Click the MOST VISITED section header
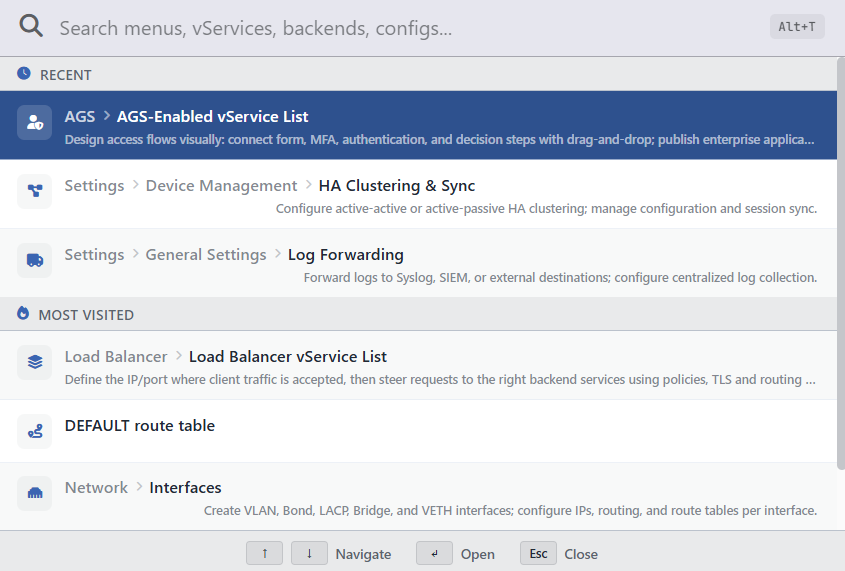This screenshot has width=845, height=571. tap(418, 314)
